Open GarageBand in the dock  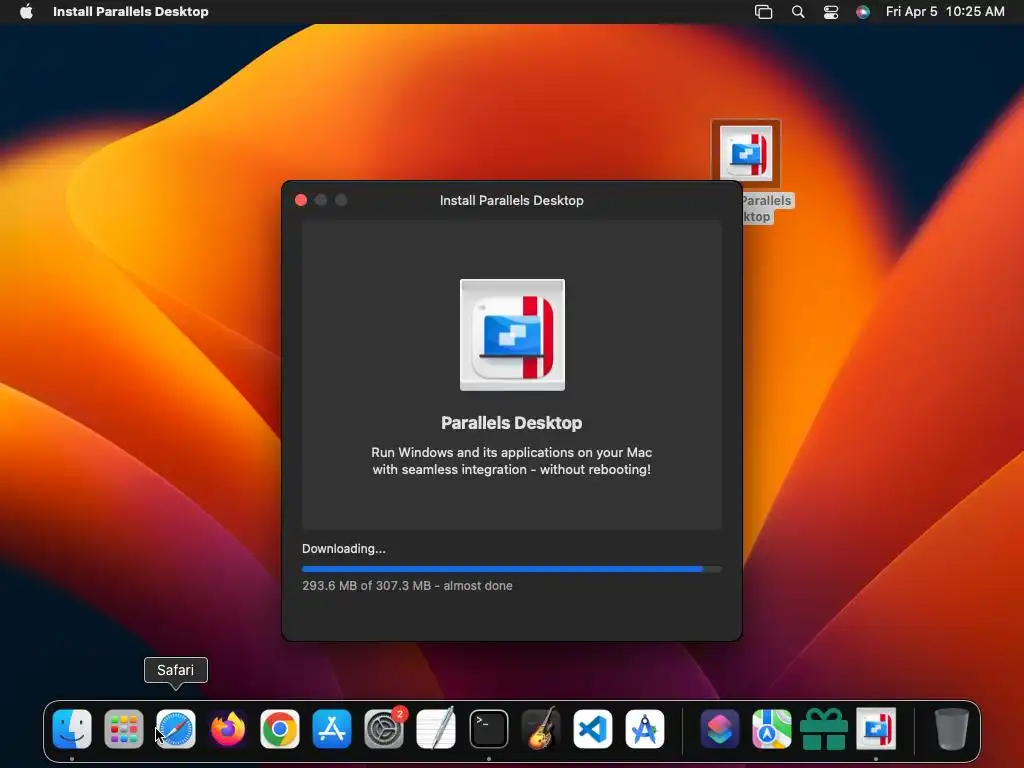(x=541, y=728)
